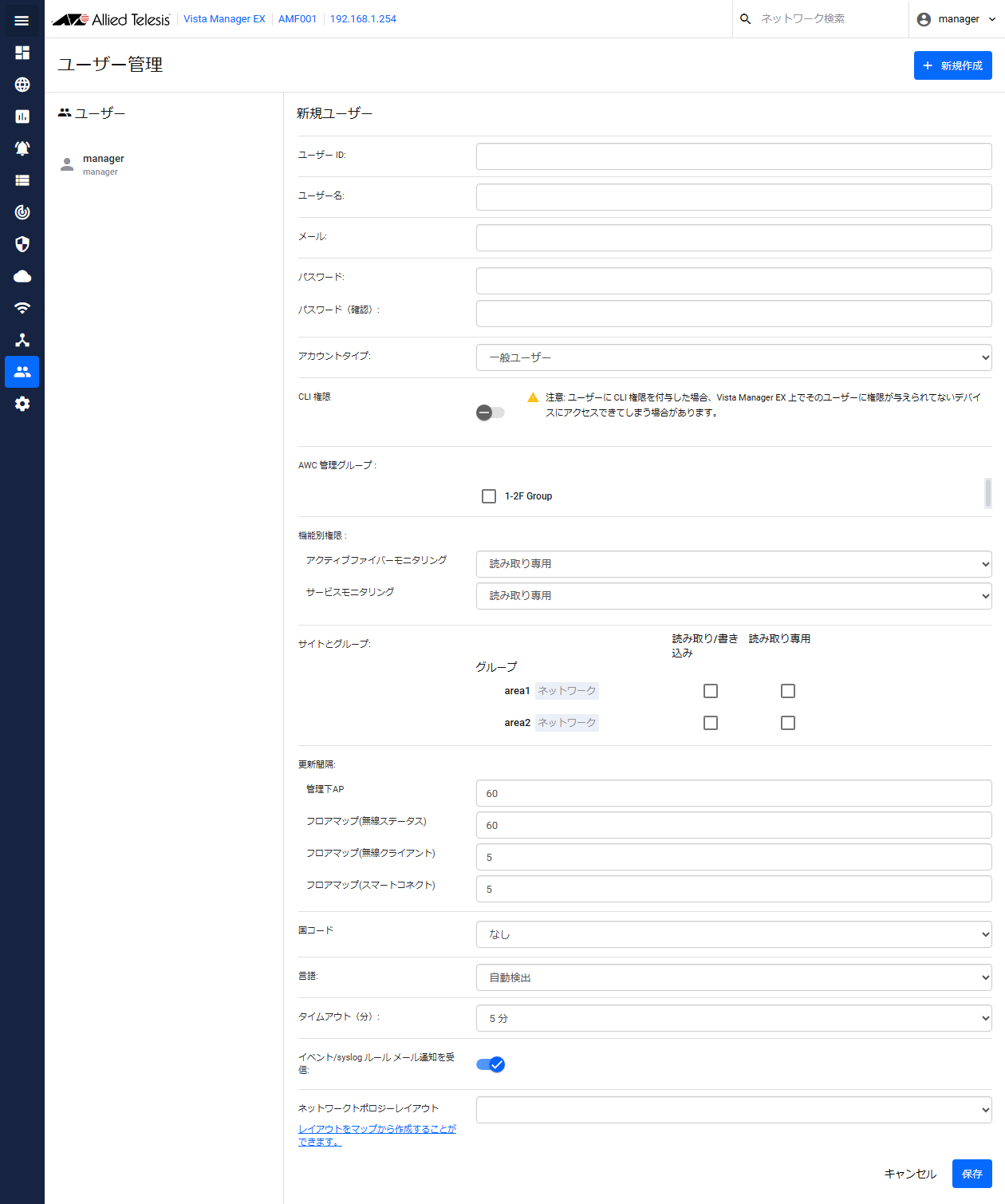Open the spiral radar icon in sidebar

coord(22,212)
